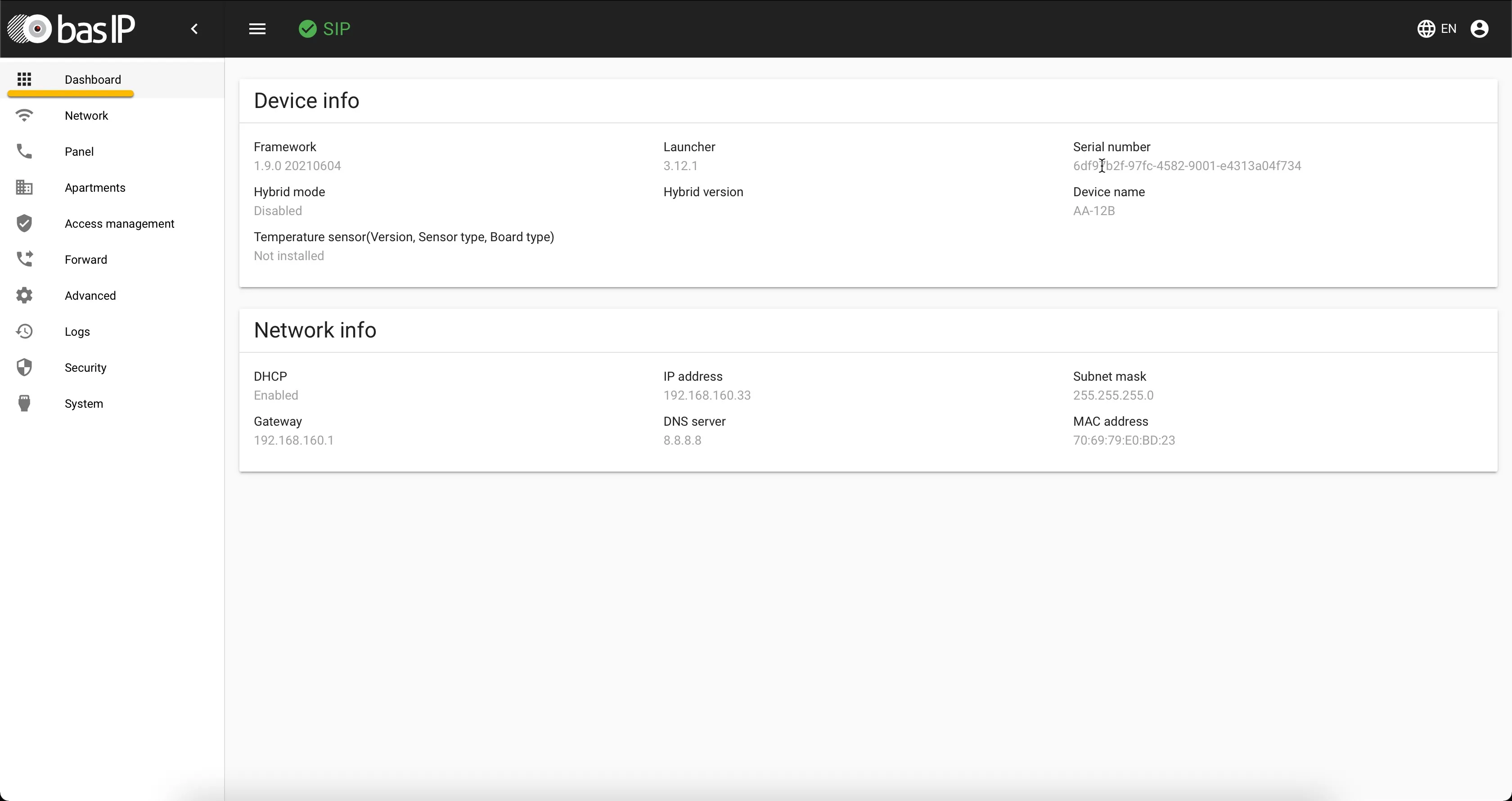1512x801 pixels.
Task: Open the Security section
Action: click(x=112, y=367)
